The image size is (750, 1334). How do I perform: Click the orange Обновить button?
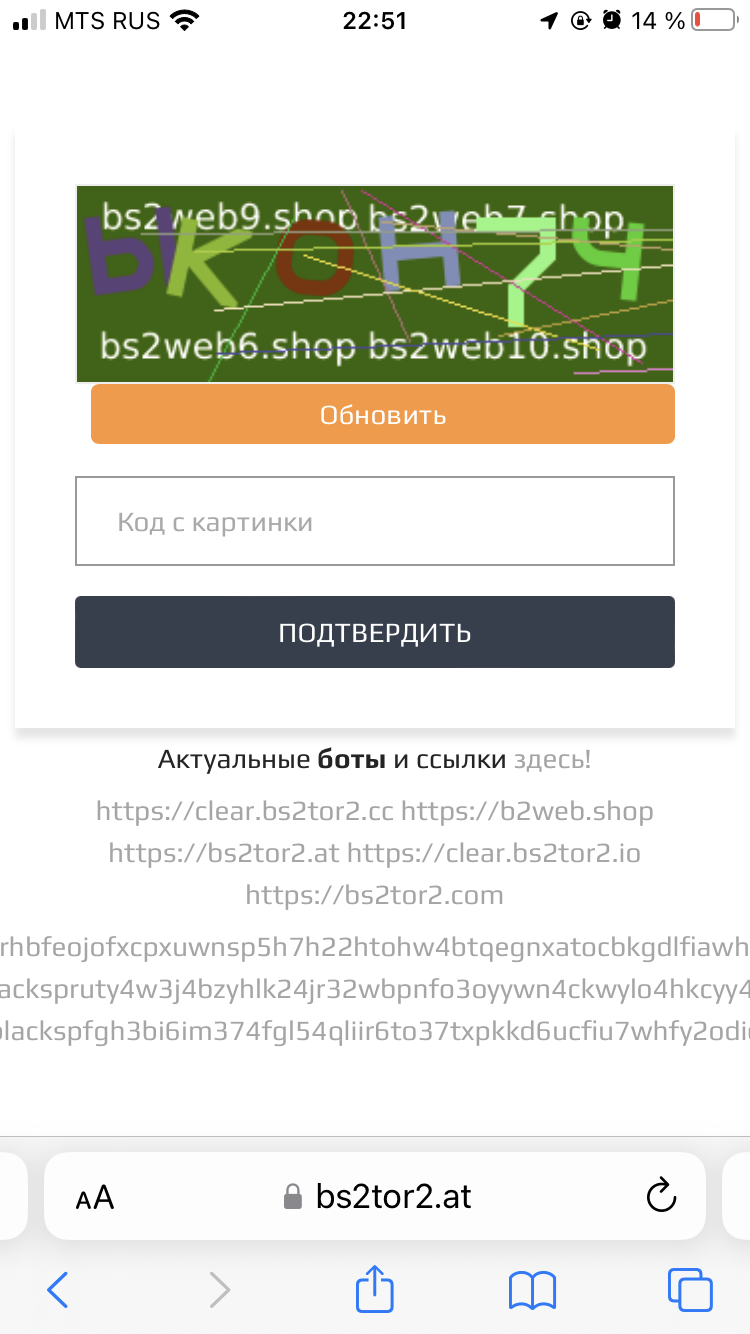(x=383, y=414)
